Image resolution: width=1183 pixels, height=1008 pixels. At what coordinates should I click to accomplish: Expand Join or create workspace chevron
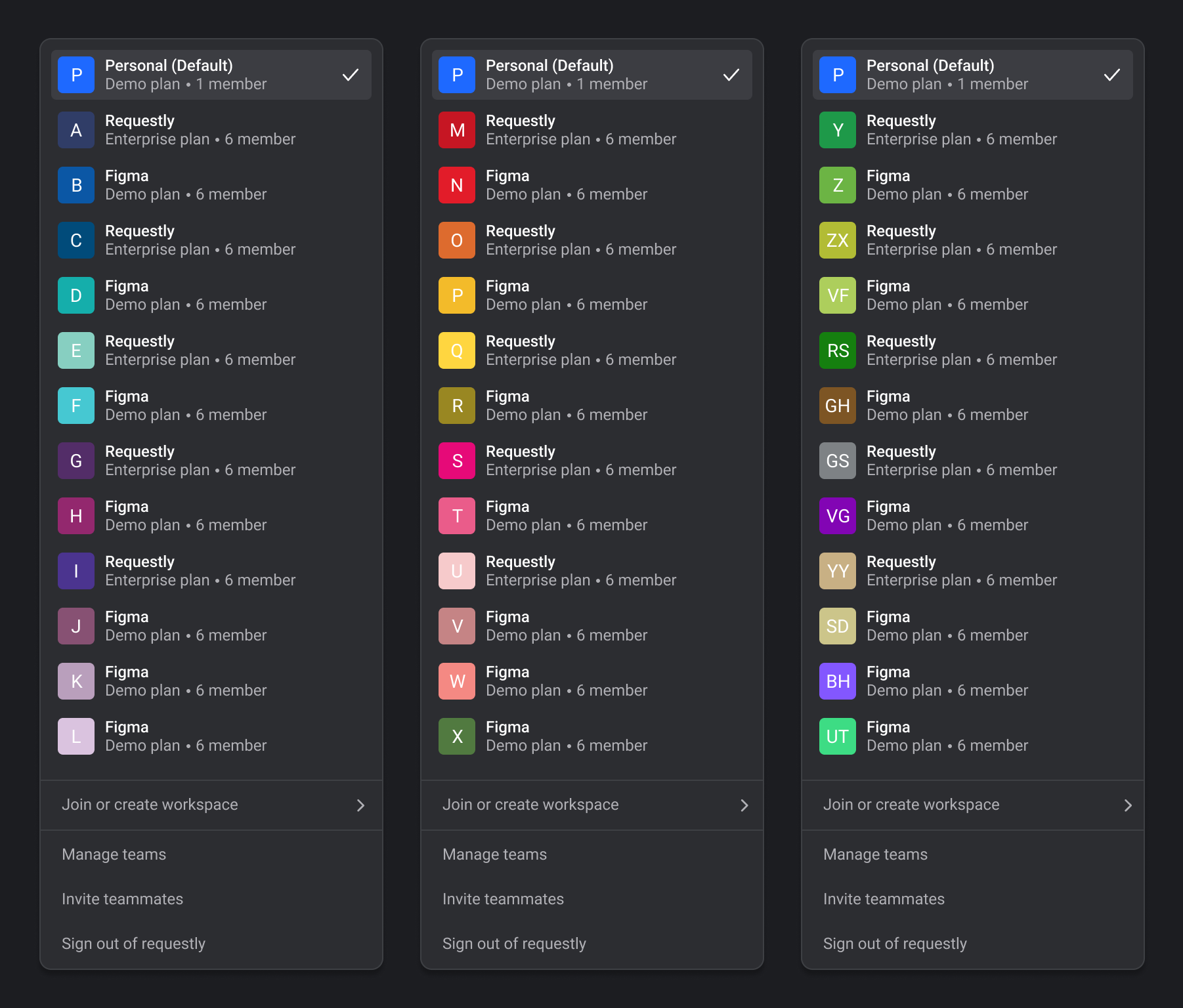[360, 805]
